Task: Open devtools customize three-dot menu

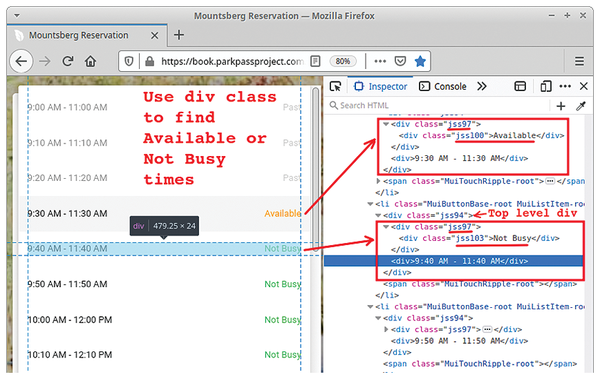Action: 565,87
